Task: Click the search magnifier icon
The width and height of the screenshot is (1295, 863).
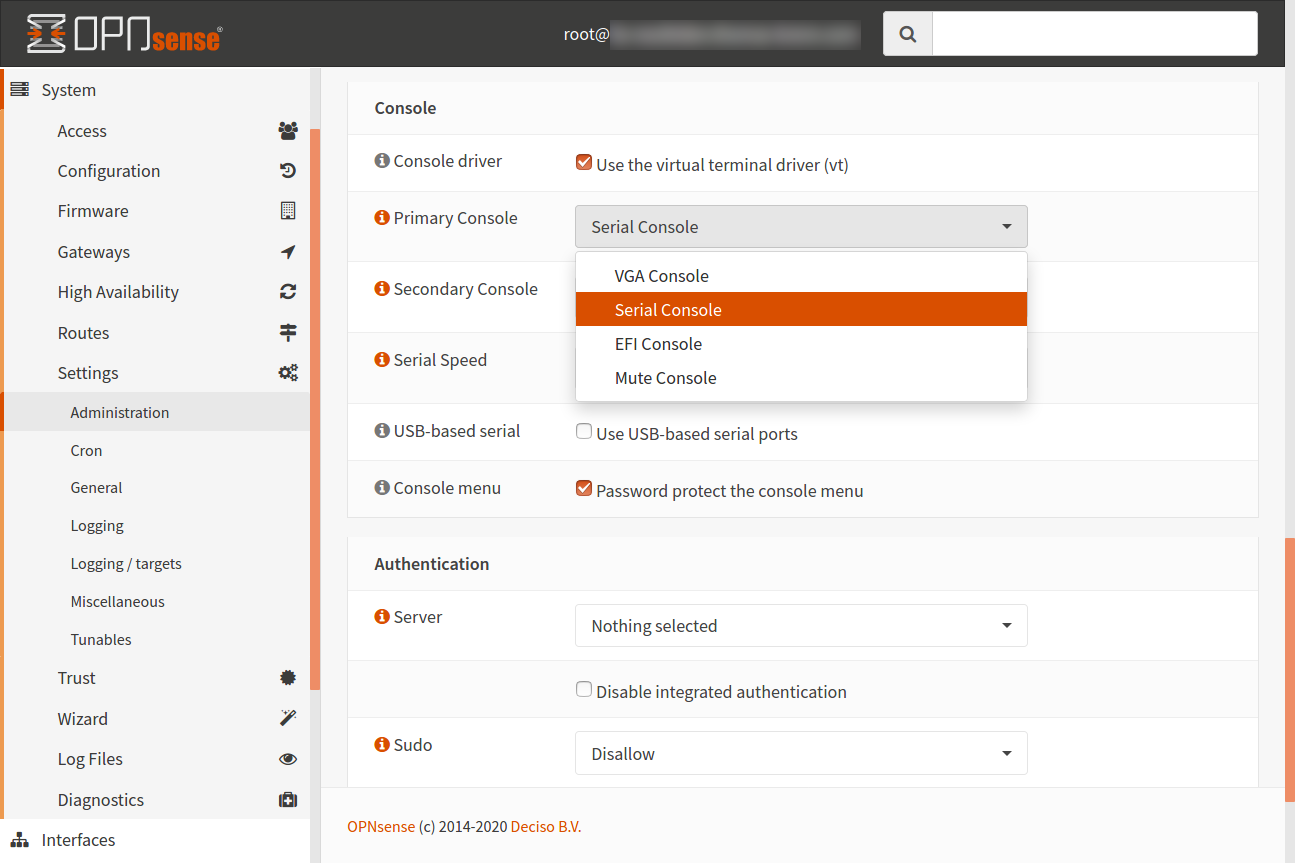Action: (x=908, y=34)
